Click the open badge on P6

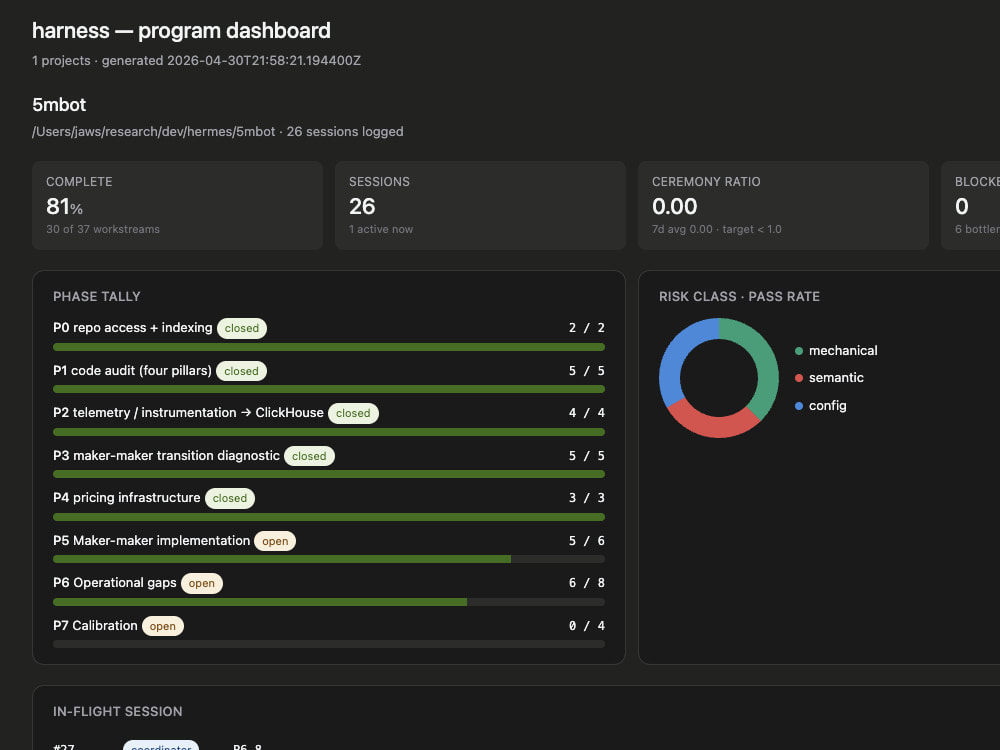pos(202,583)
